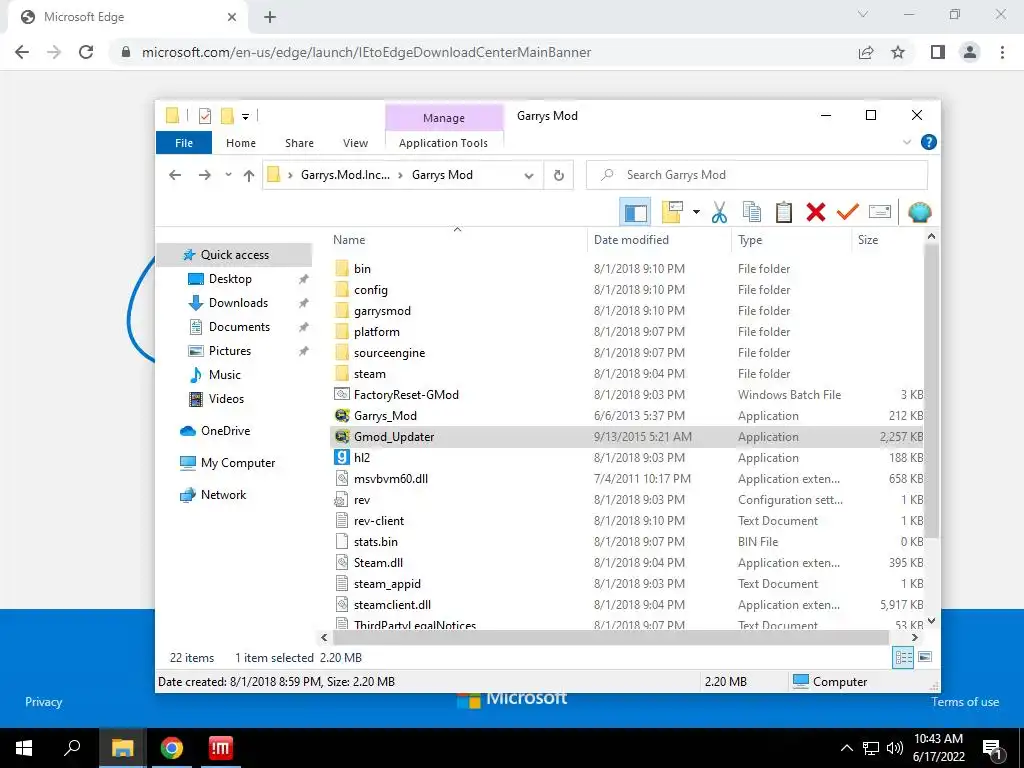This screenshot has height=768, width=1024.
Task: Open Desktop in navigation pane
Action: point(230,279)
